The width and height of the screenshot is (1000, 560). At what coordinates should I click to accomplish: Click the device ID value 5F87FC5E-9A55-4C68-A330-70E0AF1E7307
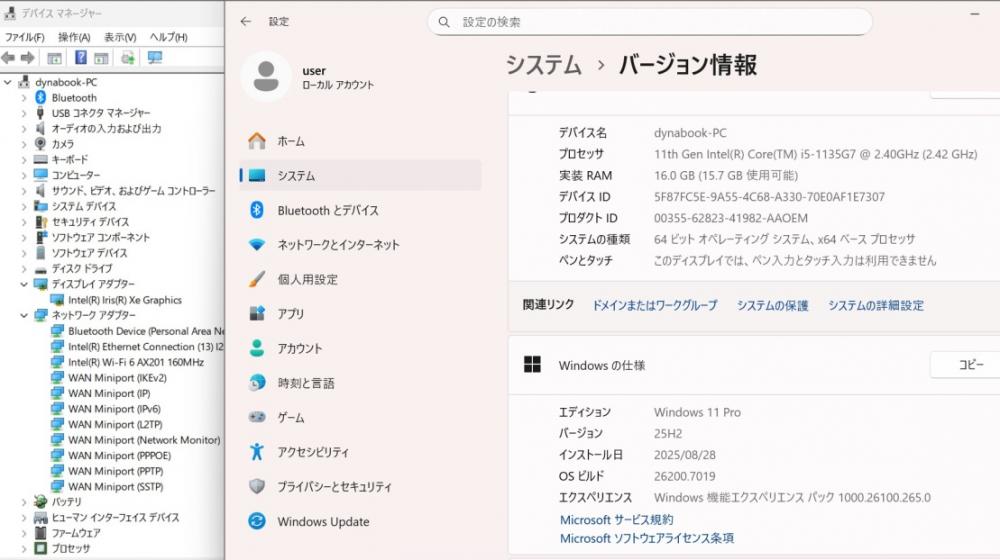click(769, 196)
